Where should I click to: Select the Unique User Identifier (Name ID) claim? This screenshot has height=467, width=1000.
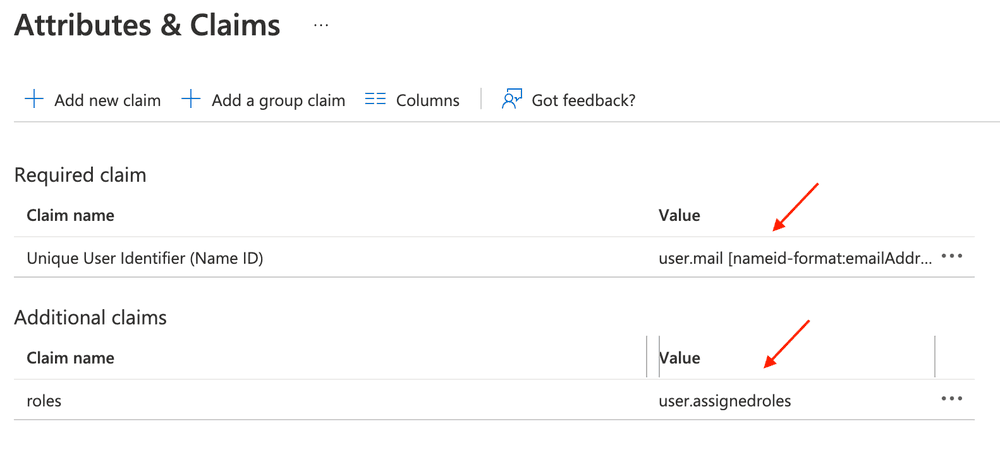click(x=145, y=258)
